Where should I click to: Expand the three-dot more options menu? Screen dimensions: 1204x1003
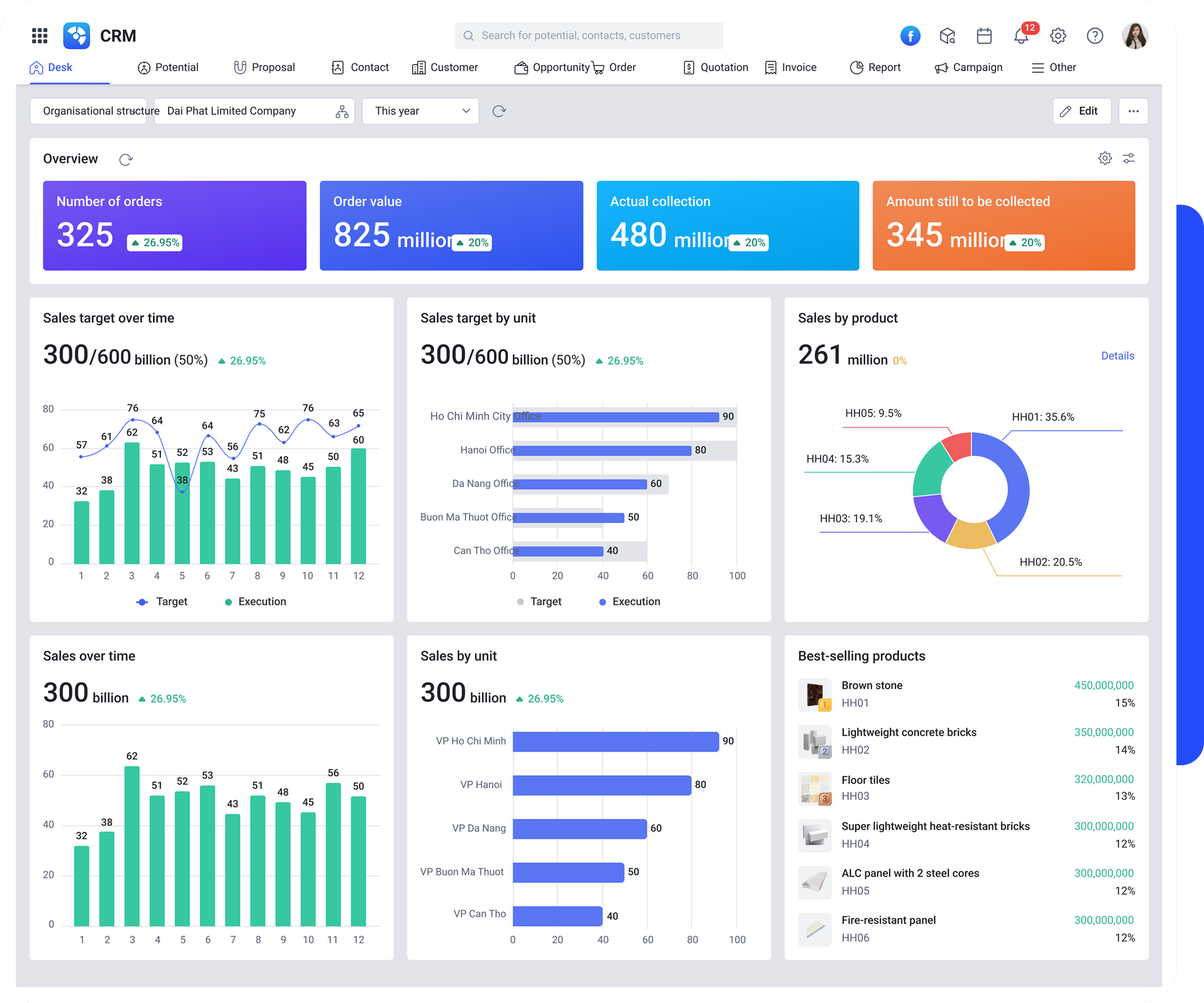[x=1133, y=111]
